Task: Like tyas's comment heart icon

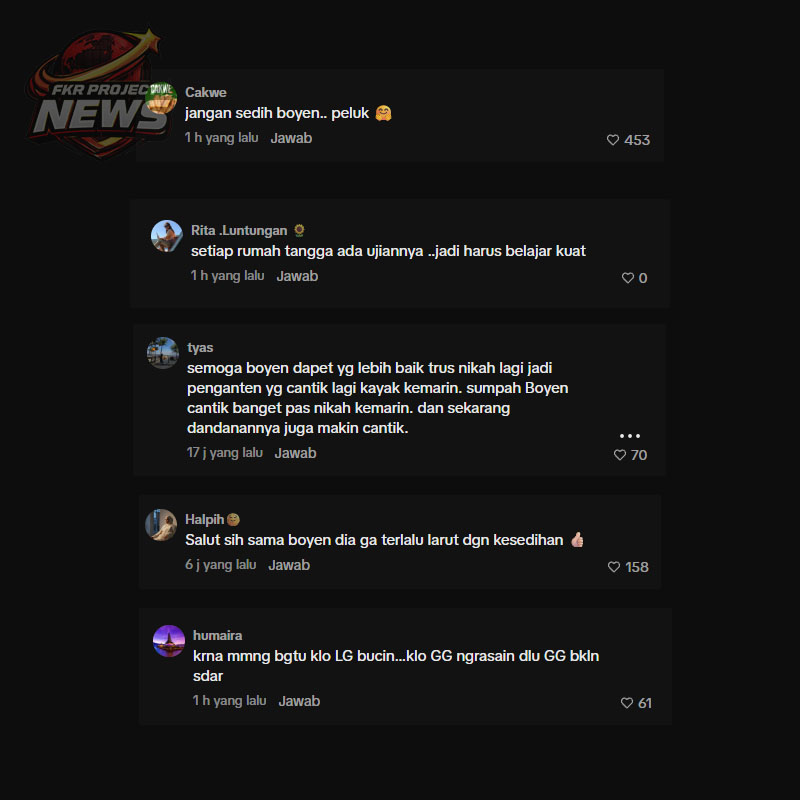Action: (619, 455)
